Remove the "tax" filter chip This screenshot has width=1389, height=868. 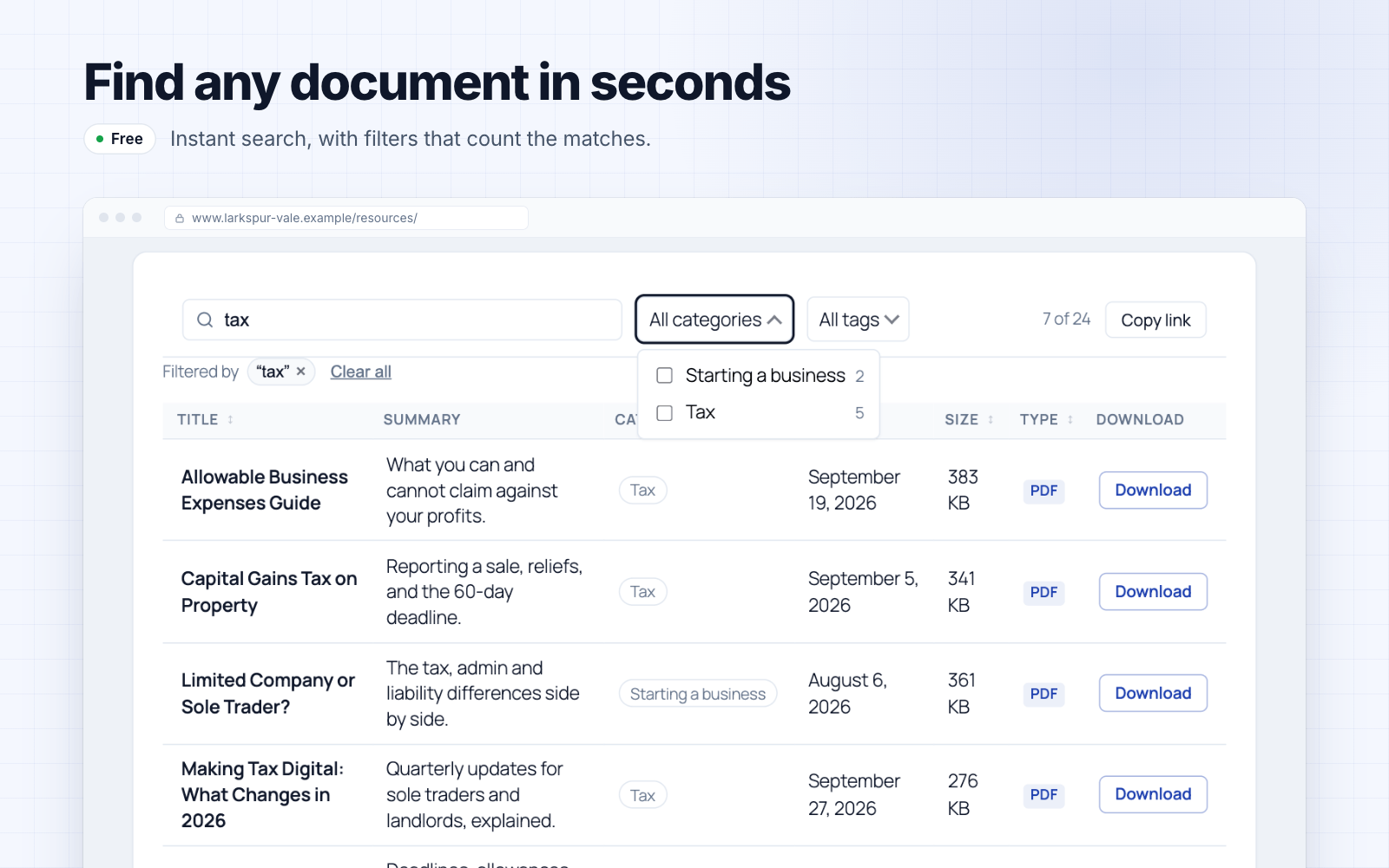click(301, 372)
